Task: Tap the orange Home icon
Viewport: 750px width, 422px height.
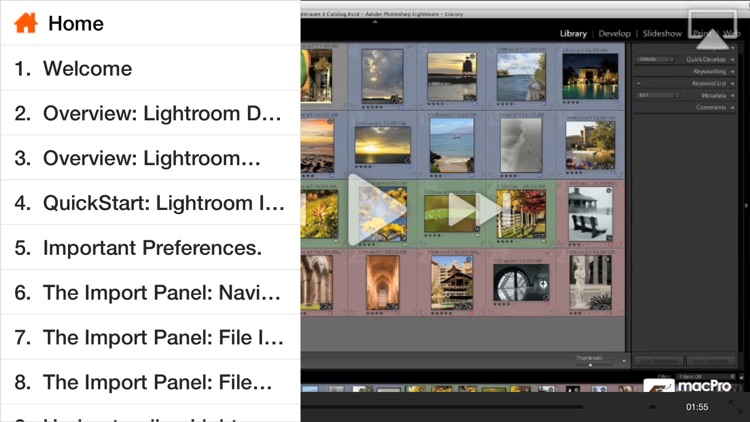Action: (26, 23)
